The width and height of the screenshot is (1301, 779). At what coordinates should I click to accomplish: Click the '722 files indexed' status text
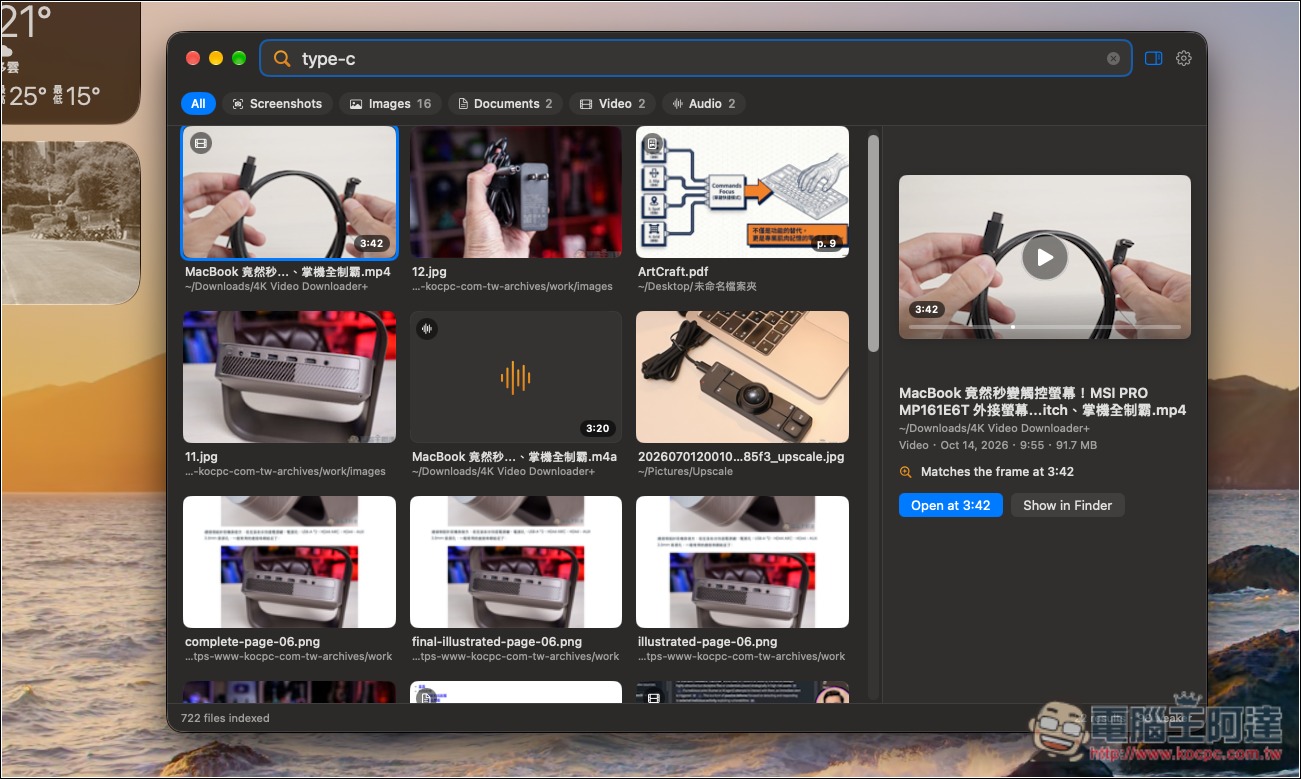coord(225,718)
